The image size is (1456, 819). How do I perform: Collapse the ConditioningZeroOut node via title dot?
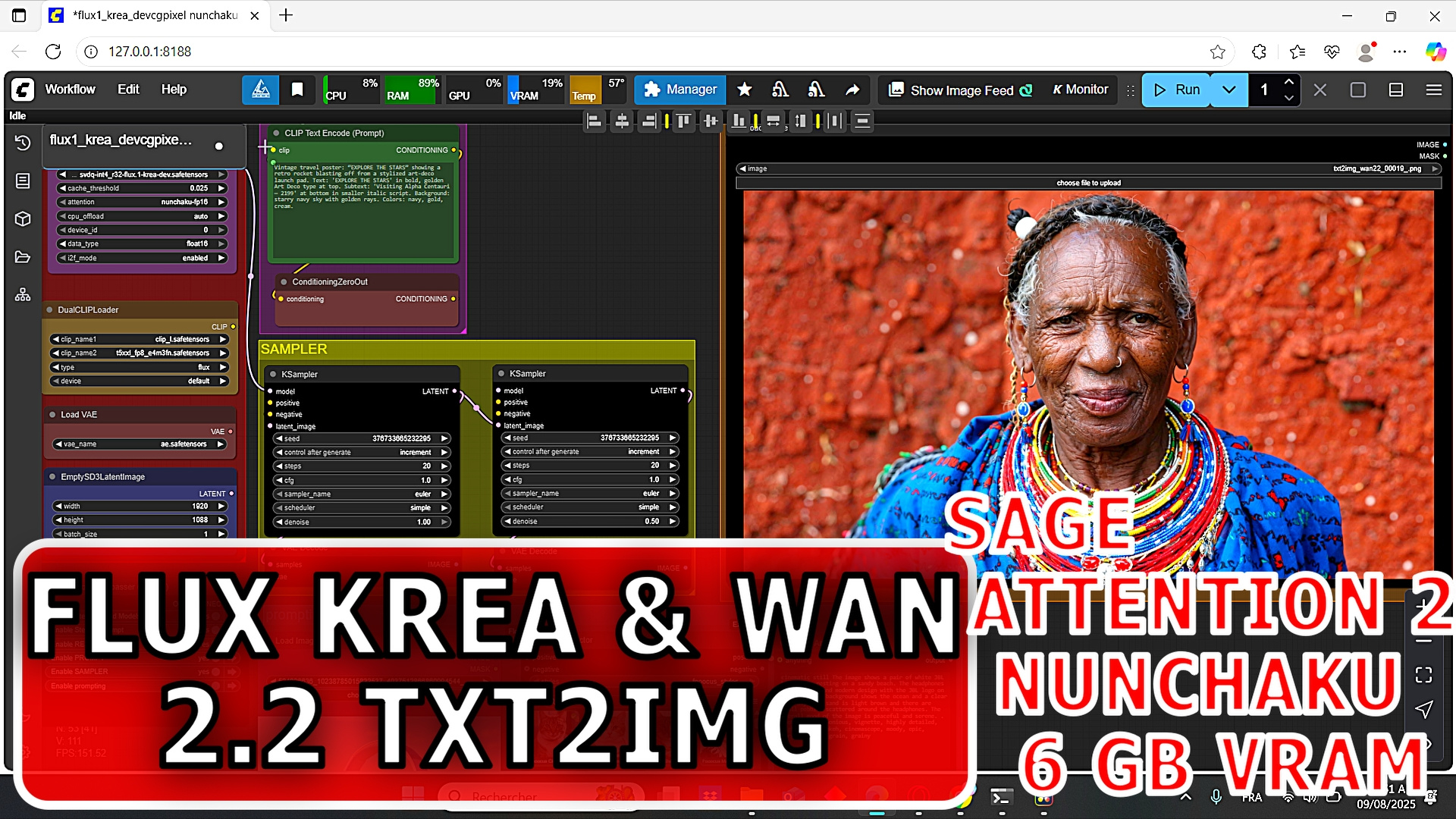coord(284,282)
